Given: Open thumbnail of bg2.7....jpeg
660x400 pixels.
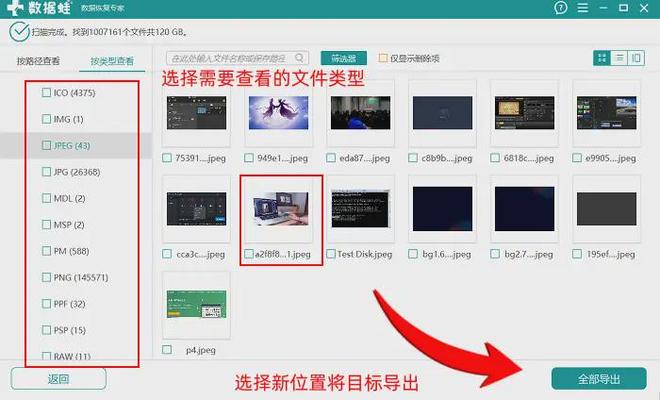Looking at the screenshot, I should pos(524,209).
